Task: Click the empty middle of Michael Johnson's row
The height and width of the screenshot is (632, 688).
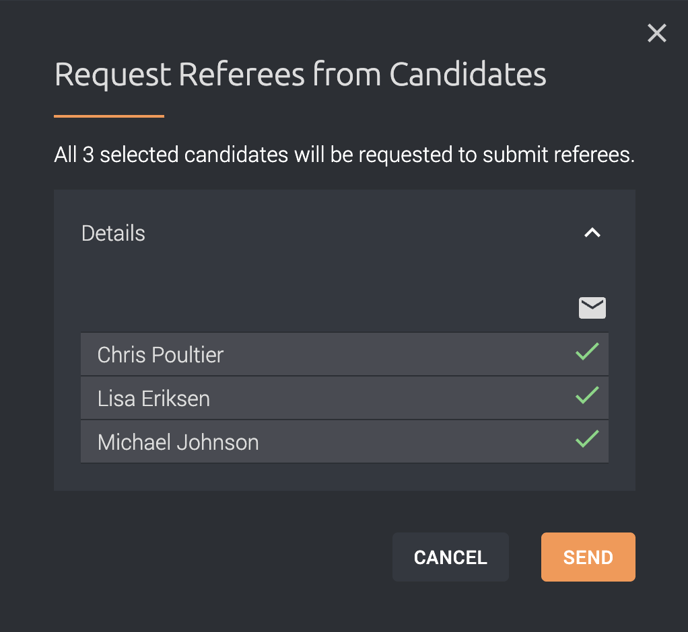Action: point(412,442)
